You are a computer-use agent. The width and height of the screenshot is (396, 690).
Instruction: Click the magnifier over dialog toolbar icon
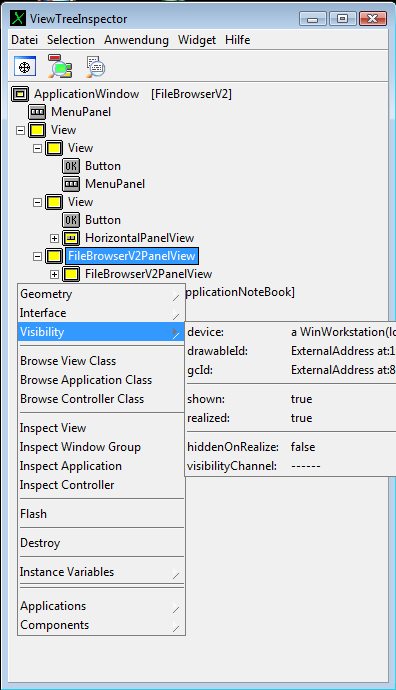click(x=95, y=66)
